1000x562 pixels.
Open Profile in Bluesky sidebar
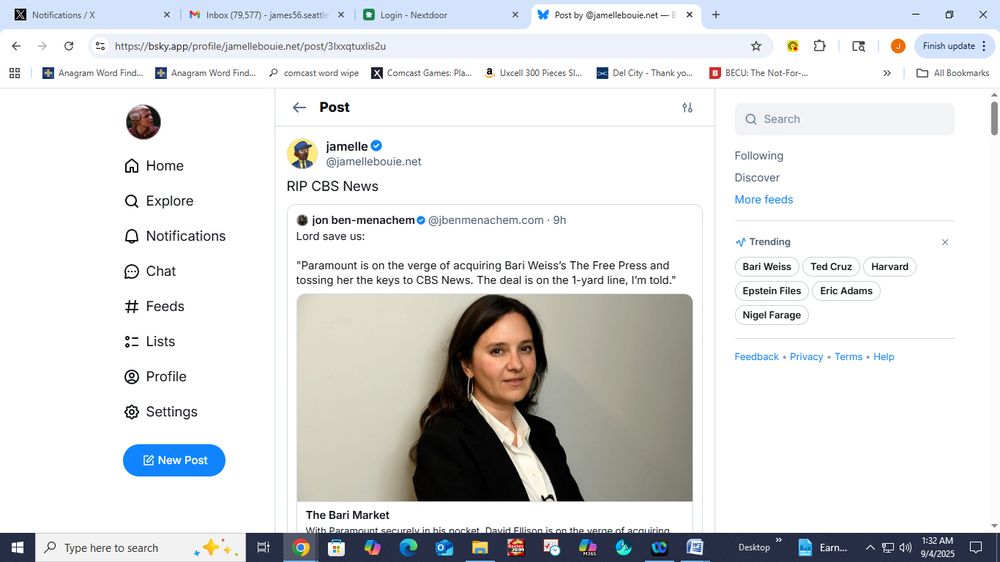click(156, 376)
